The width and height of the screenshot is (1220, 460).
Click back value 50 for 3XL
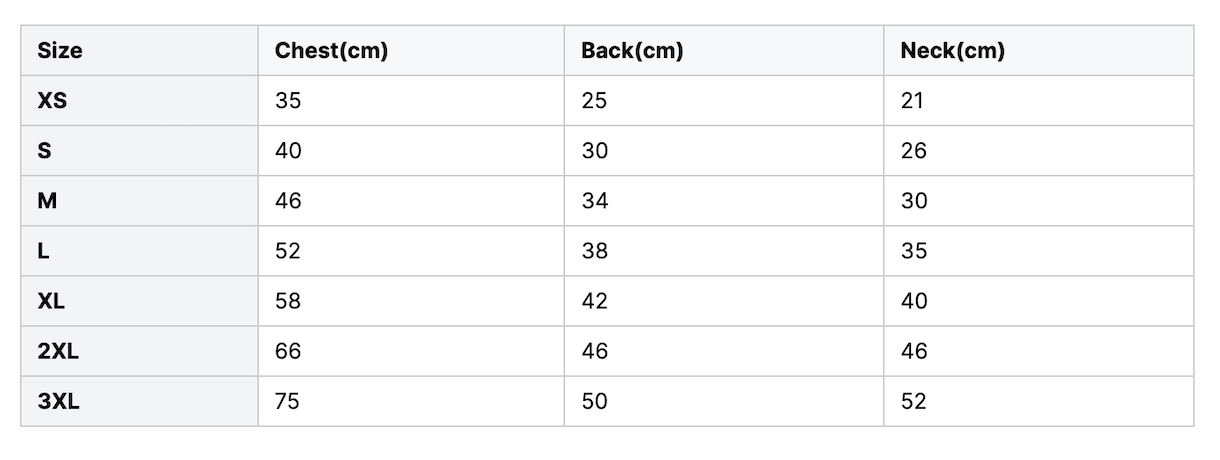click(594, 401)
